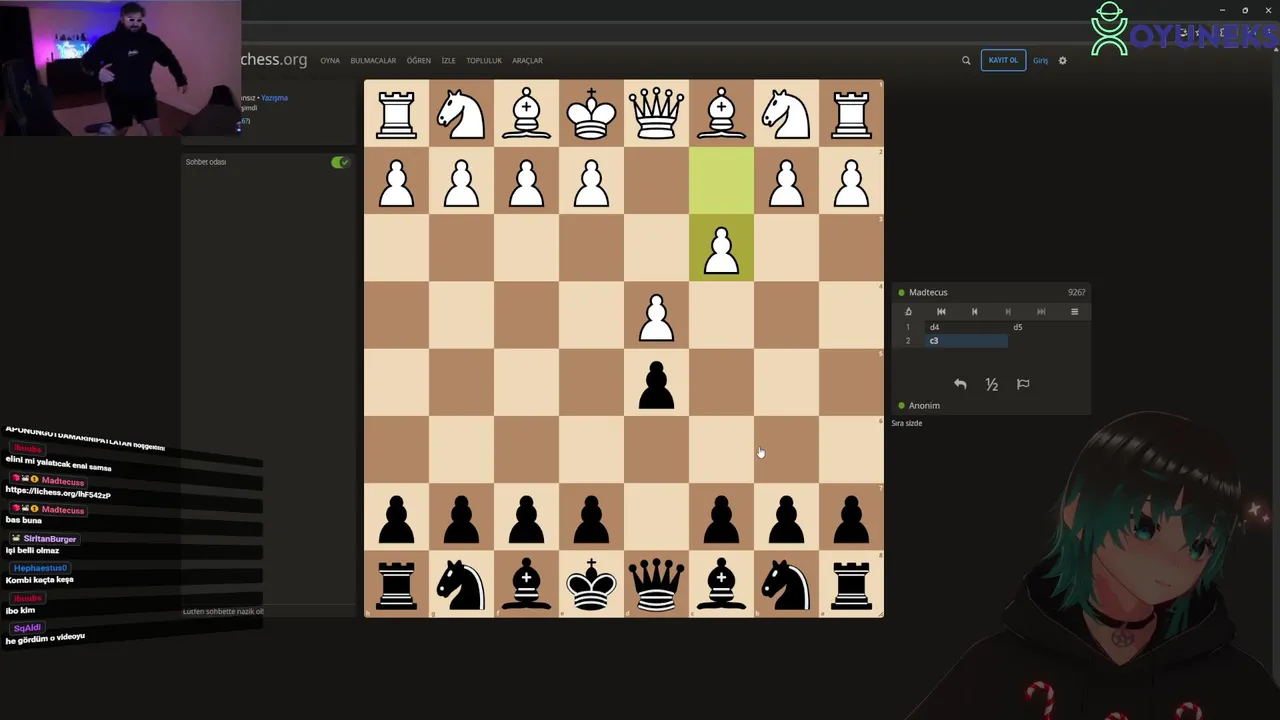
Task: Open the BULMACALAR menu
Action: tap(373, 60)
